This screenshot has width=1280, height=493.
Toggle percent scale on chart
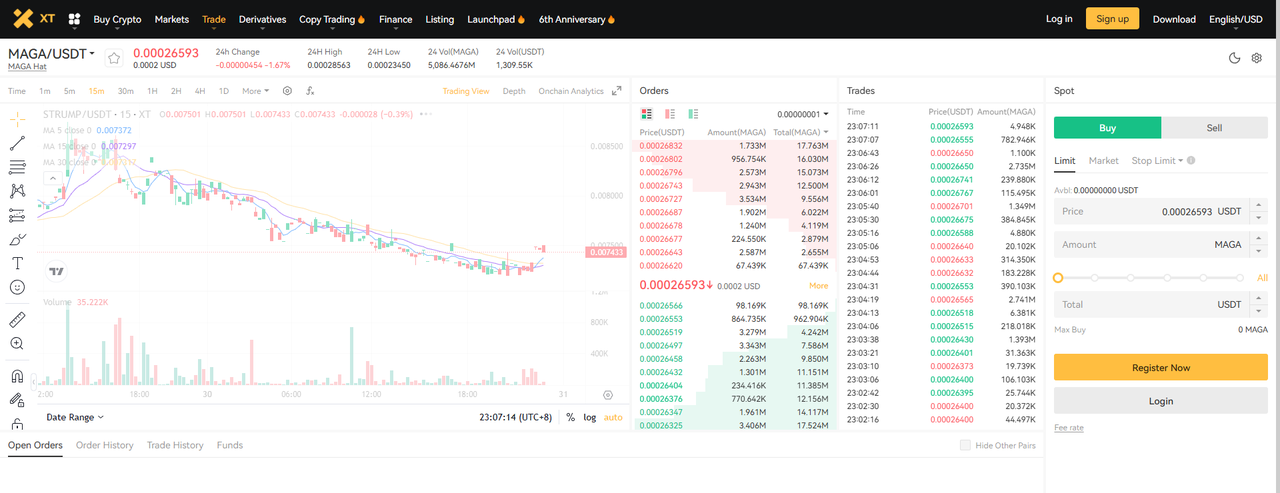tap(570, 417)
